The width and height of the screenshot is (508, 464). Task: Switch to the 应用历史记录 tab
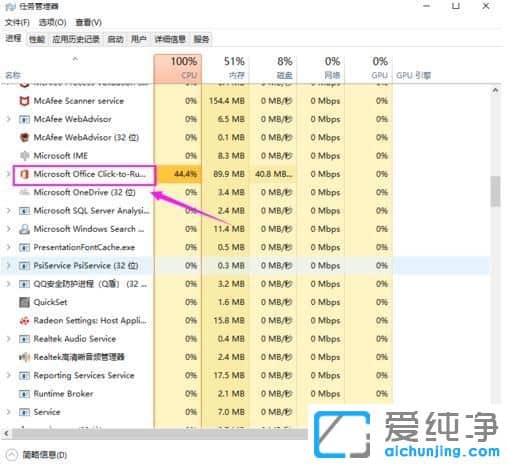click(76, 39)
